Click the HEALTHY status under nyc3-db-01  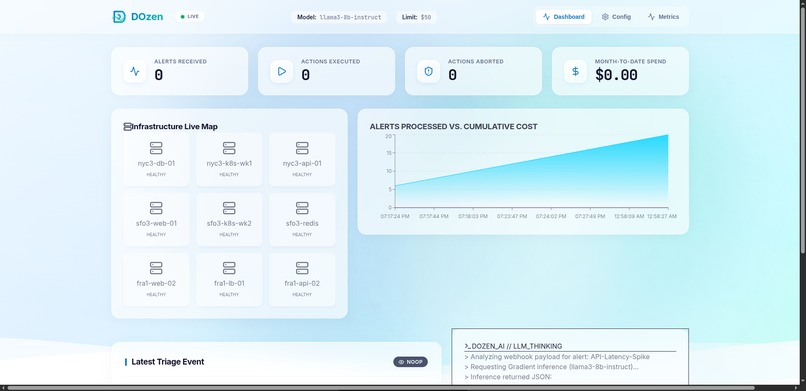[156, 174]
